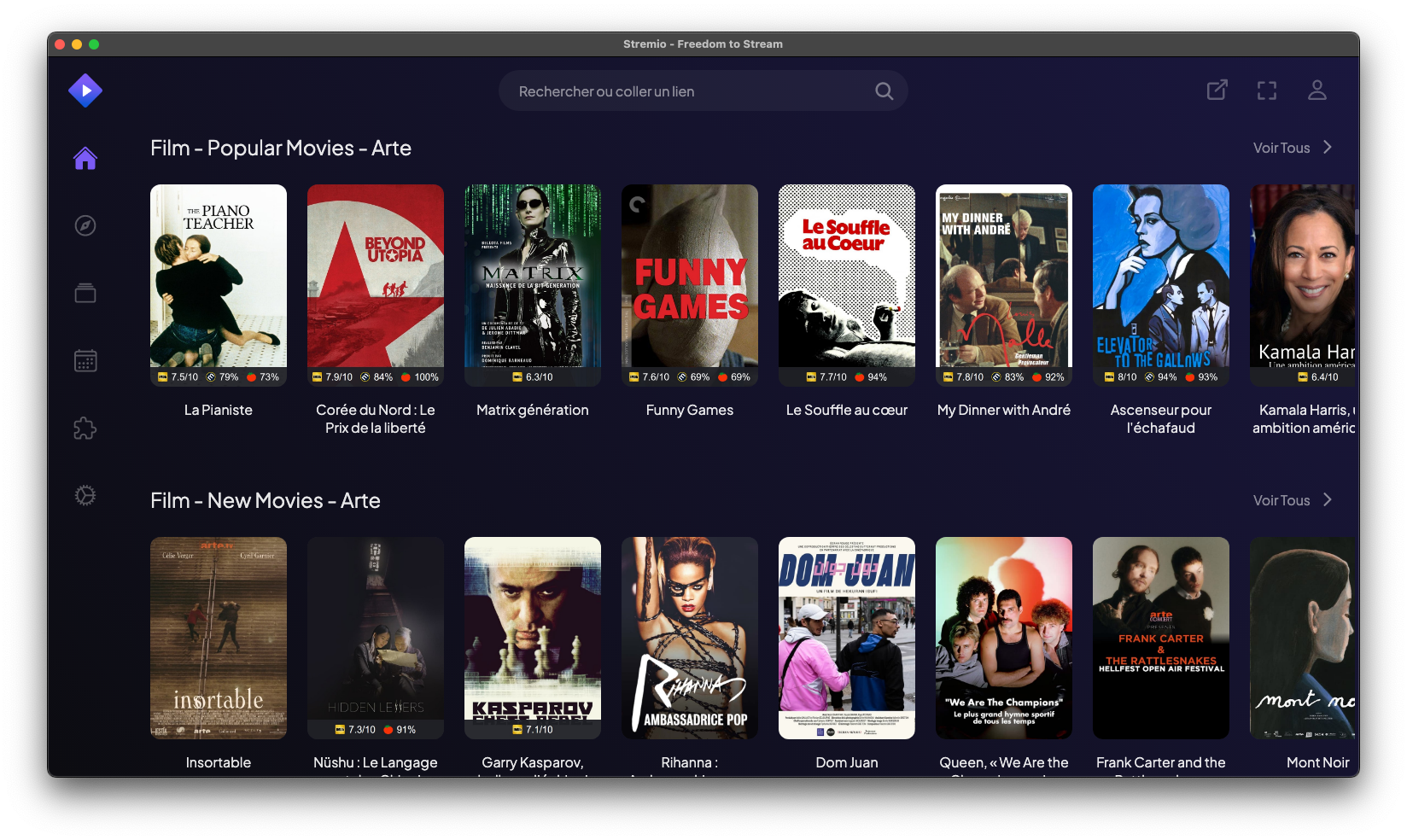1407x840 pixels.
Task: Open Dom Juan poster
Action: click(x=847, y=638)
